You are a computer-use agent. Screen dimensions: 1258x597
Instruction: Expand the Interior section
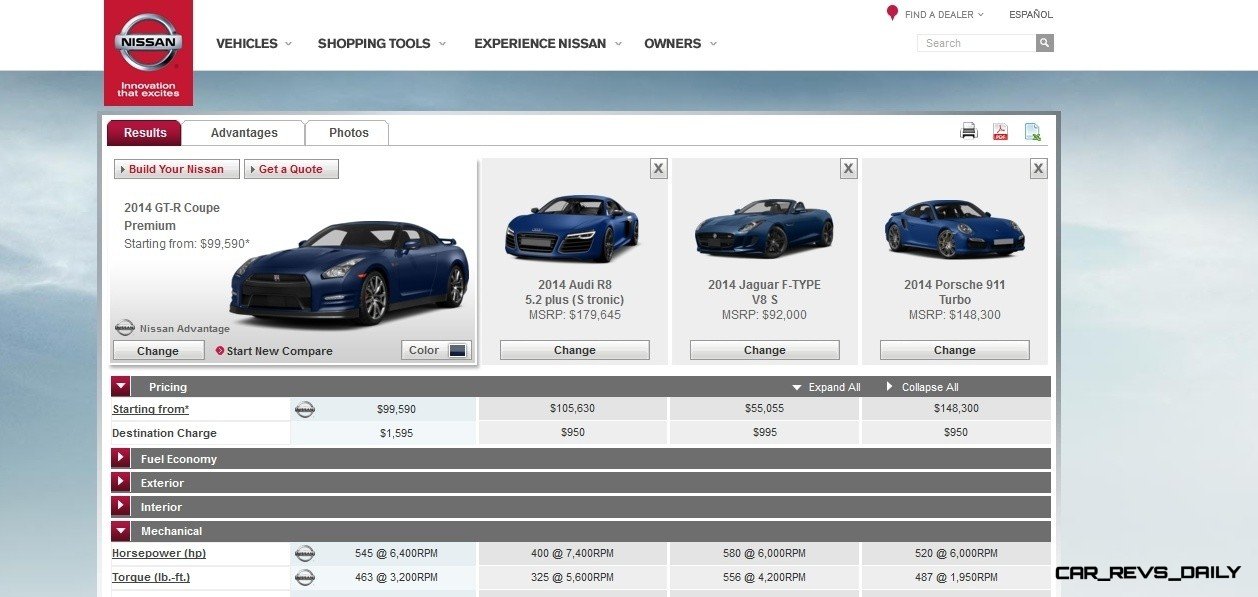coord(121,506)
